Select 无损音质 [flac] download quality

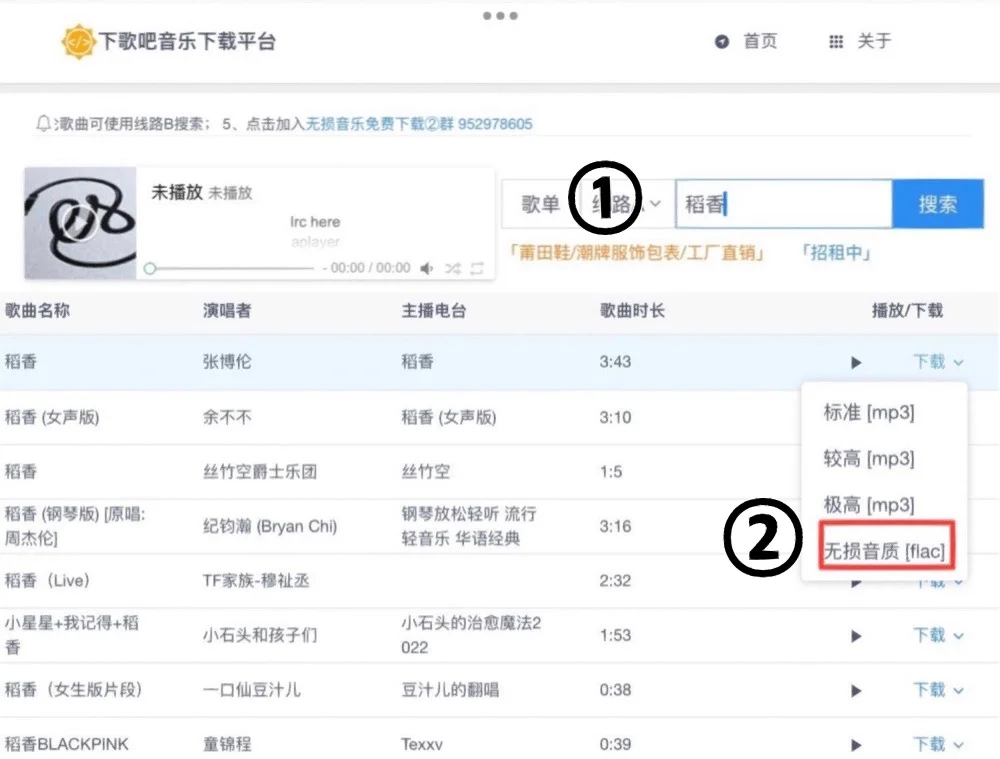[x=885, y=550]
